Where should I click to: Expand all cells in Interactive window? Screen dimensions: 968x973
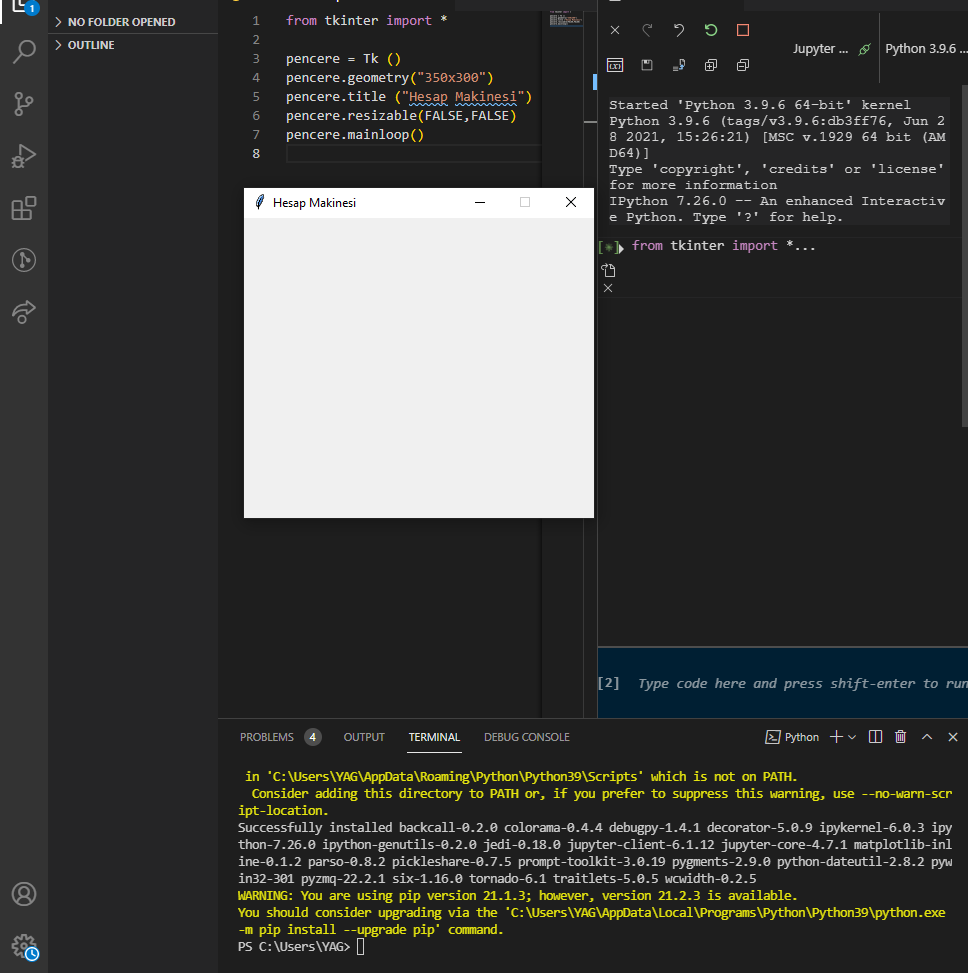pos(711,66)
